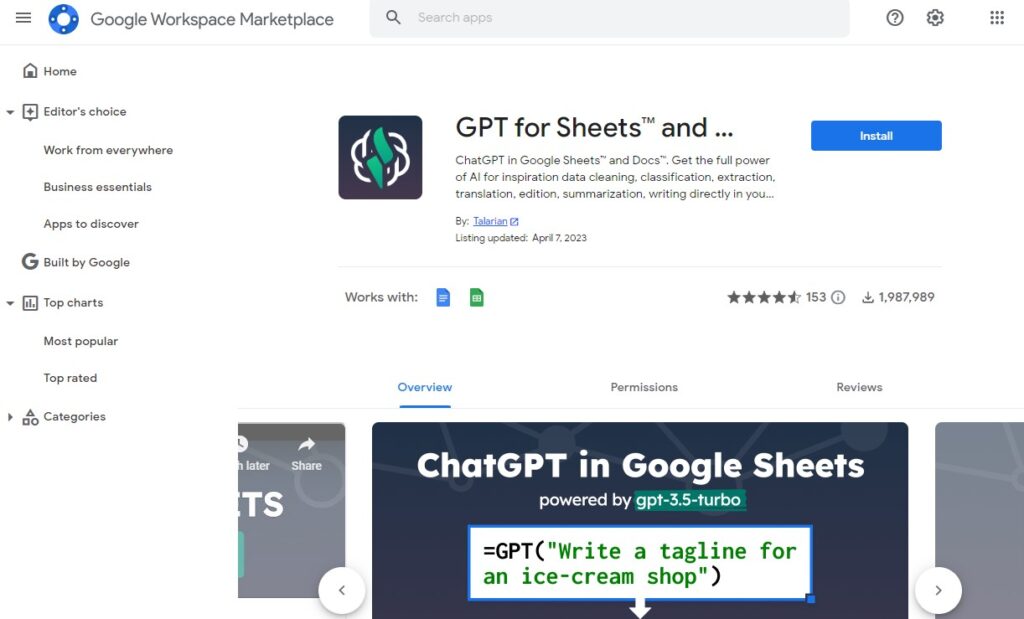Select the Google Sheets compatibility icon

pyautogui.click(x=476, y=297)
